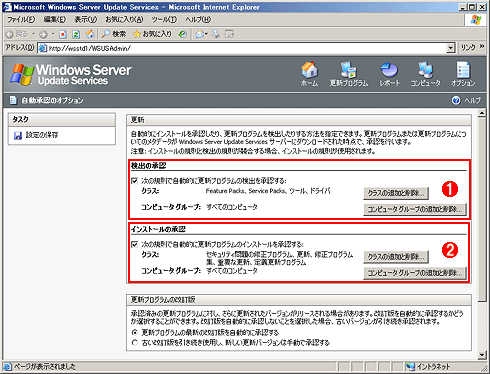Click the page icon in address bar
The height and width of the screenshot is (374, 490).
pyautogui.click(x=43, y=48)
